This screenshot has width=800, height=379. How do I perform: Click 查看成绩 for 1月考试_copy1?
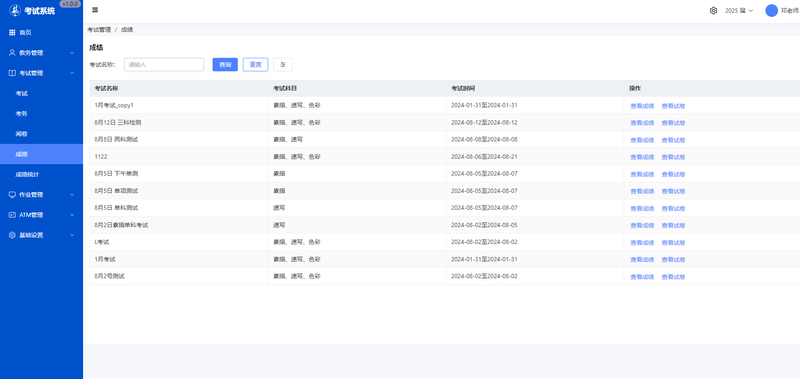[x=642, y=106]
